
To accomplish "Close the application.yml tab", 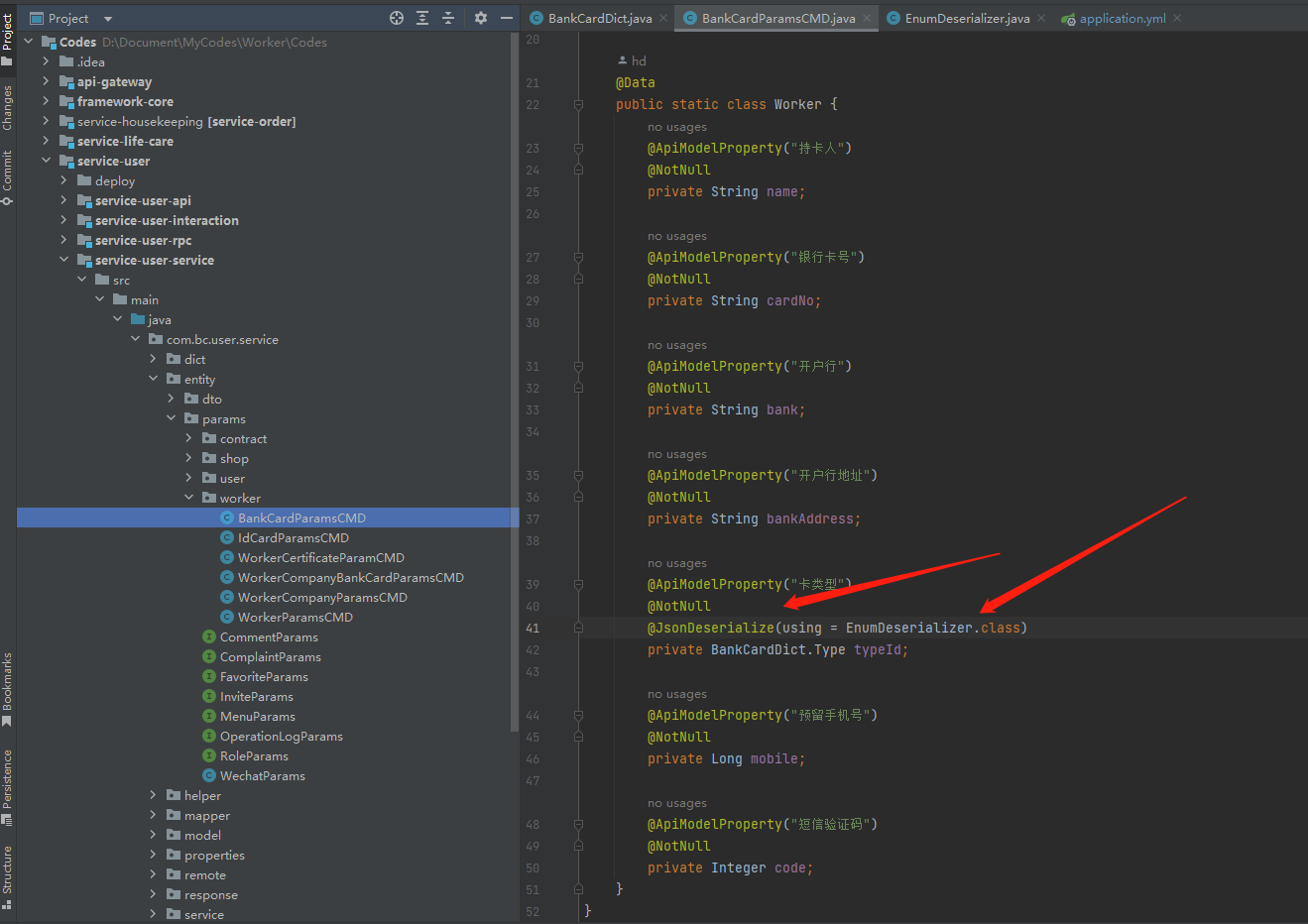I will pos(1177,18).
